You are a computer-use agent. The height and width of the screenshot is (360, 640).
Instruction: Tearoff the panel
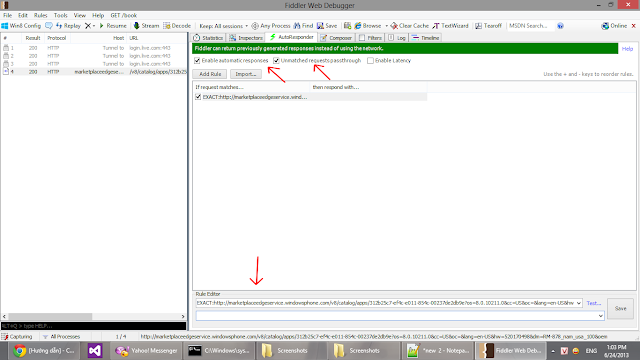(488, 26)
